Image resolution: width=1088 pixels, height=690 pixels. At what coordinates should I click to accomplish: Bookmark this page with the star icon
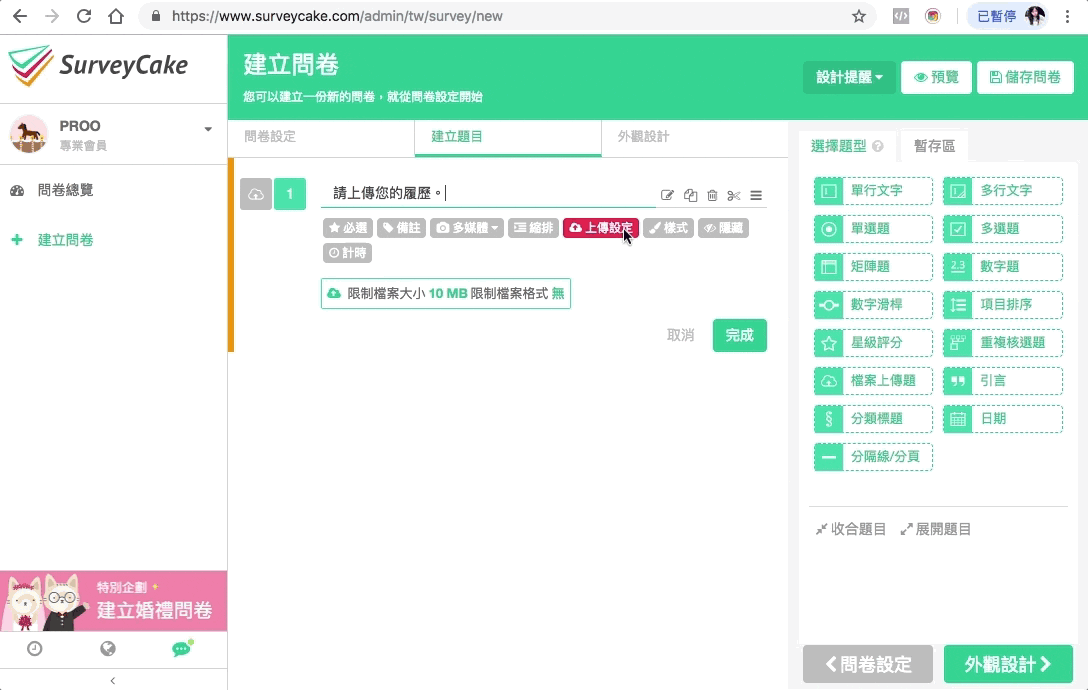858,16
